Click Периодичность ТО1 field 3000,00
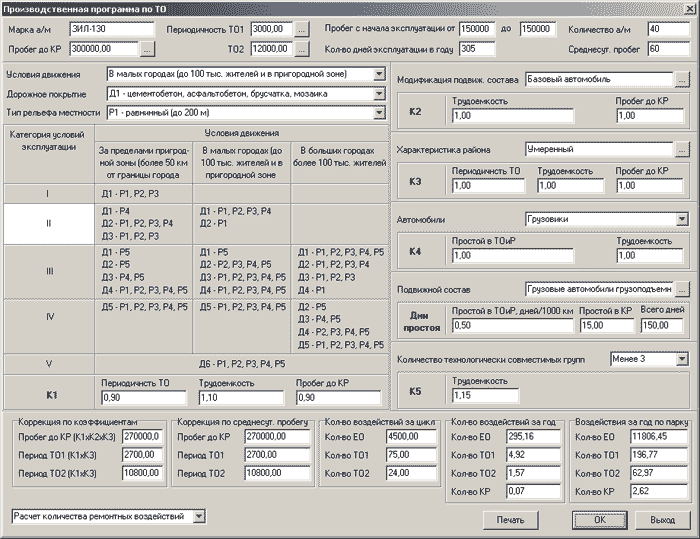The height and width of the screenshot is (539, 700). 271,29
